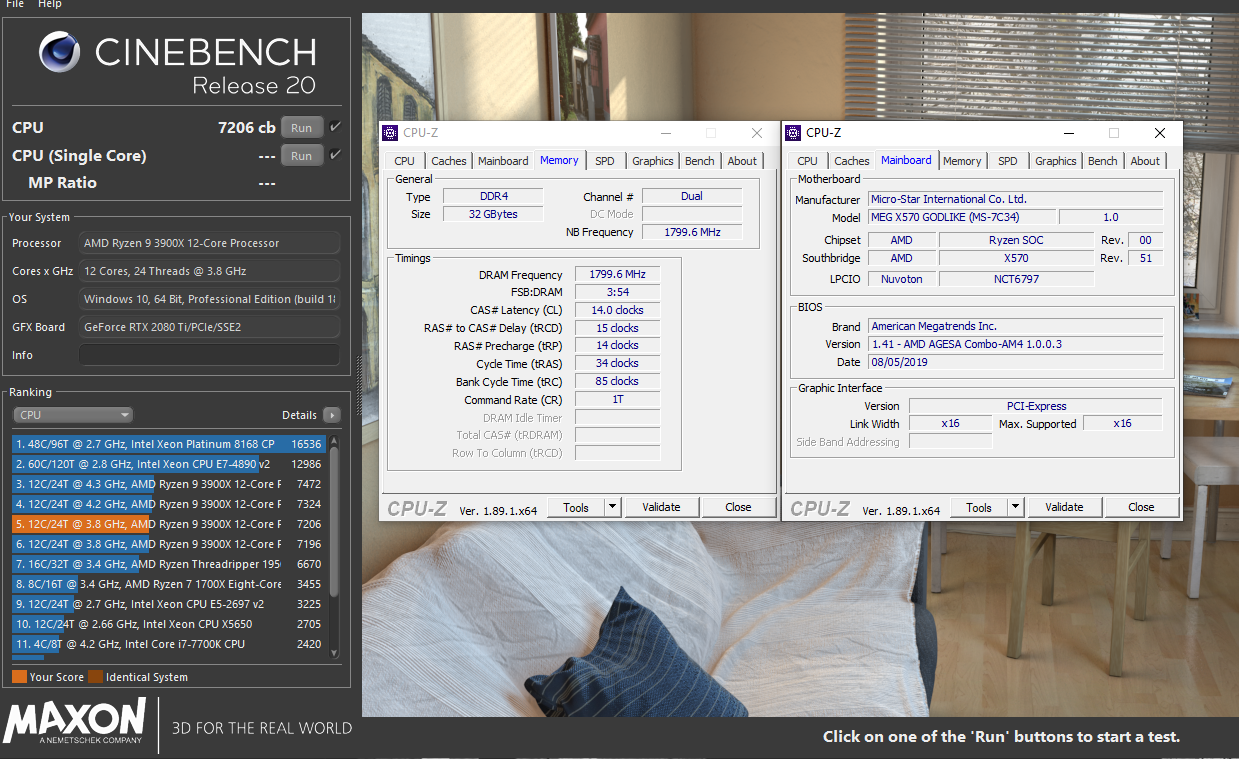Click the CPU-Z Memory window title icon
The height and width of the screenshot is (759, 1239).
[390, 133]
